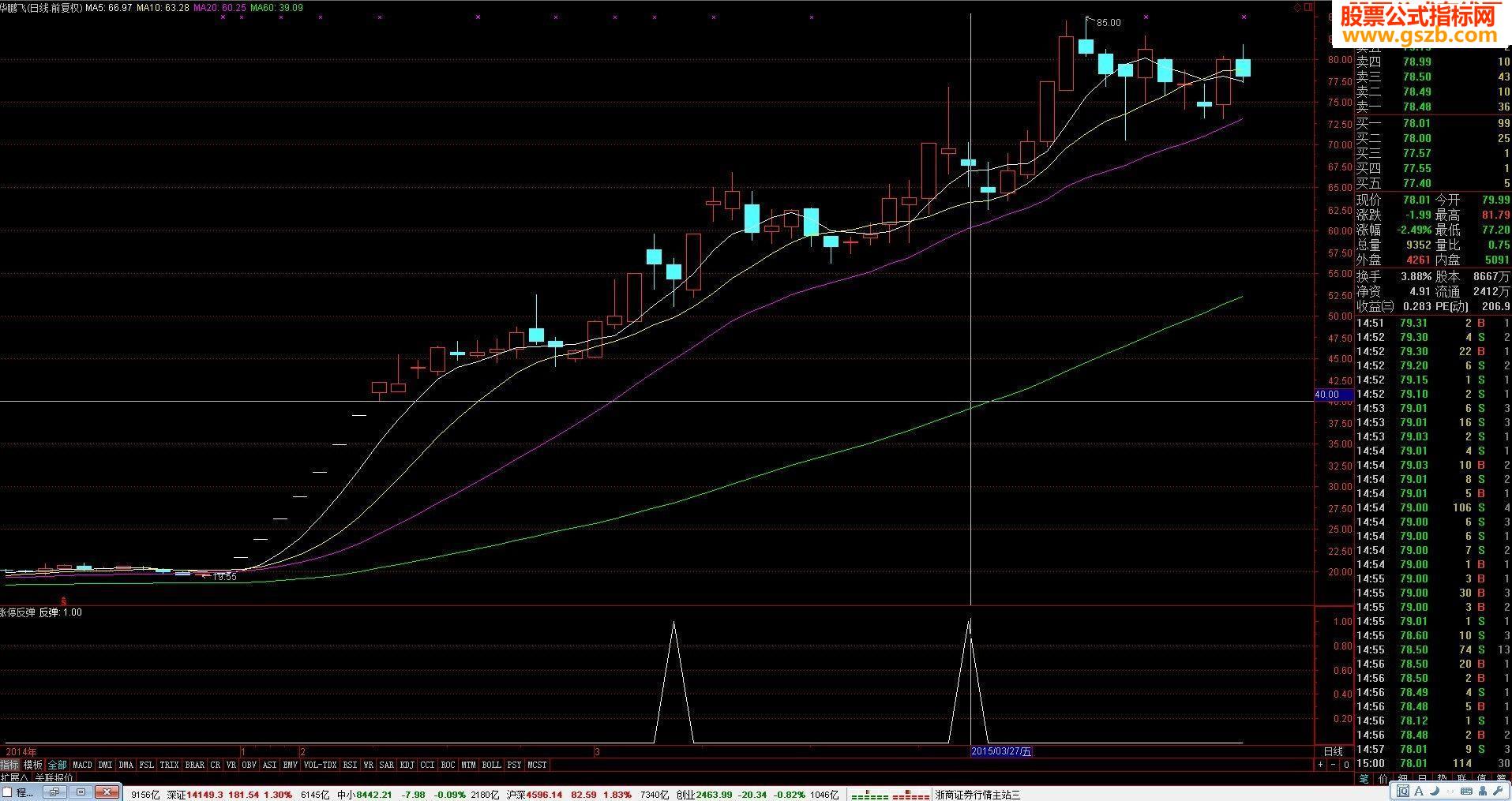Open the 日线 period selector
1512x801 pixels.
(x=1333, y=751)
